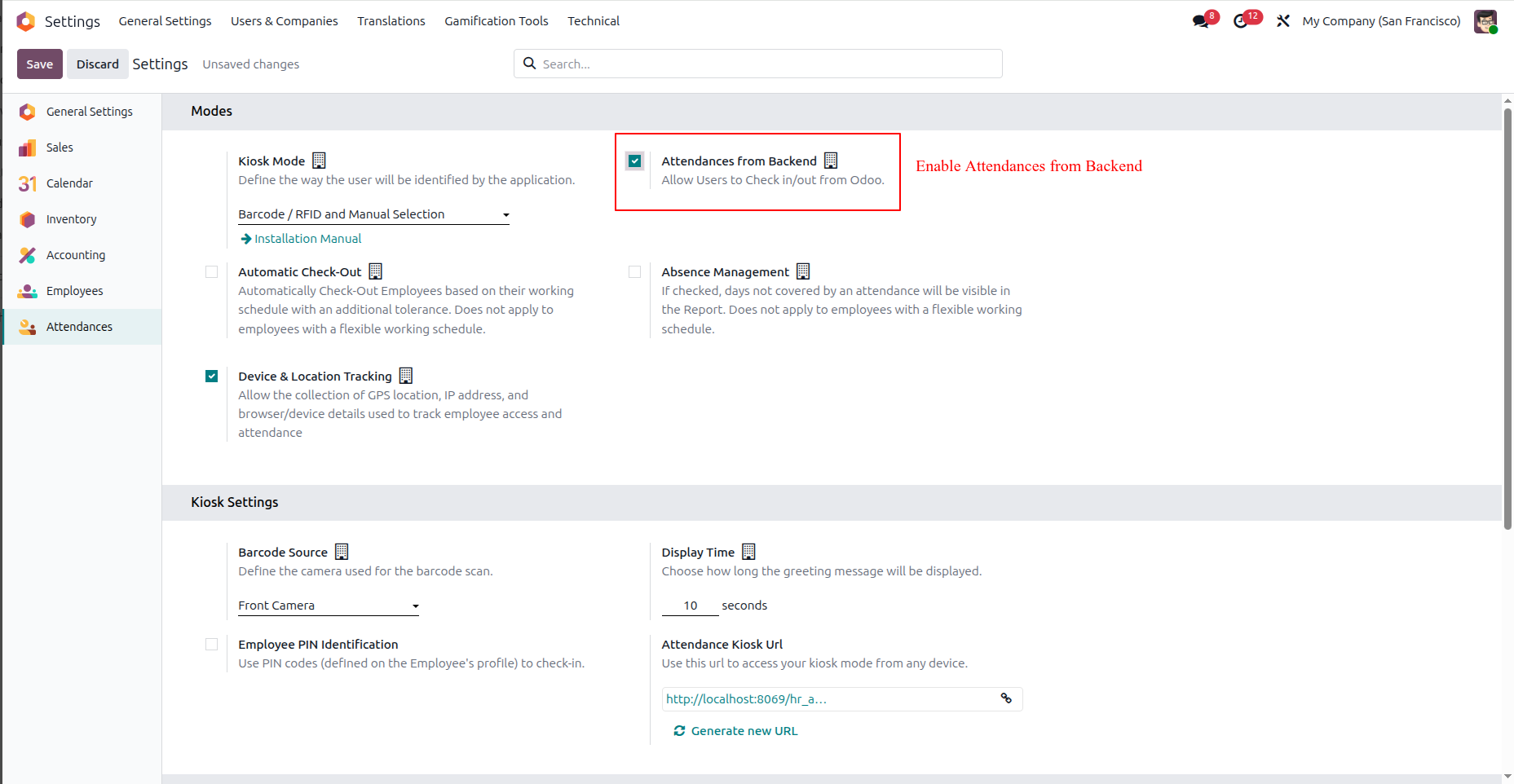Click company icon next to Device & Location Tracking
The image size is (1514, 784).
(406, 376)
